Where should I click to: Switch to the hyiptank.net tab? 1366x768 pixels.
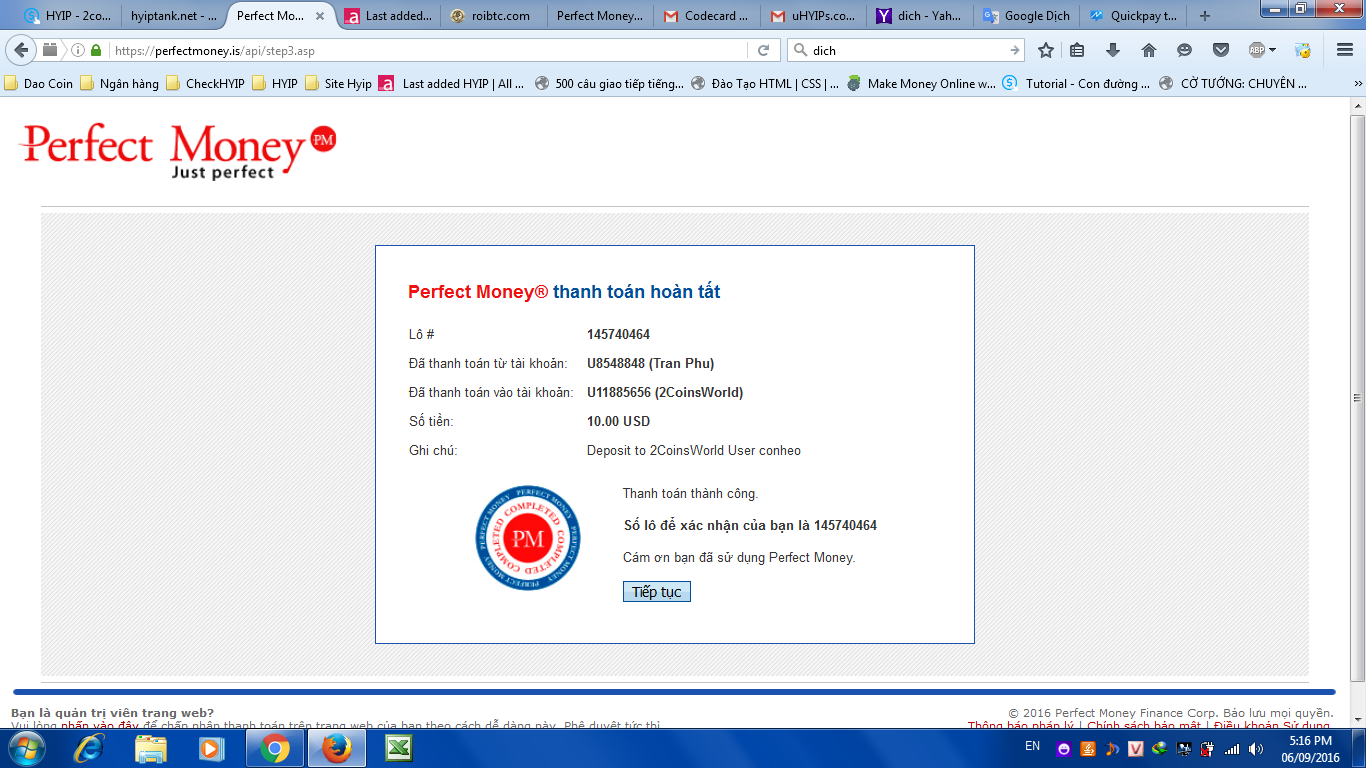pos(174,16)
